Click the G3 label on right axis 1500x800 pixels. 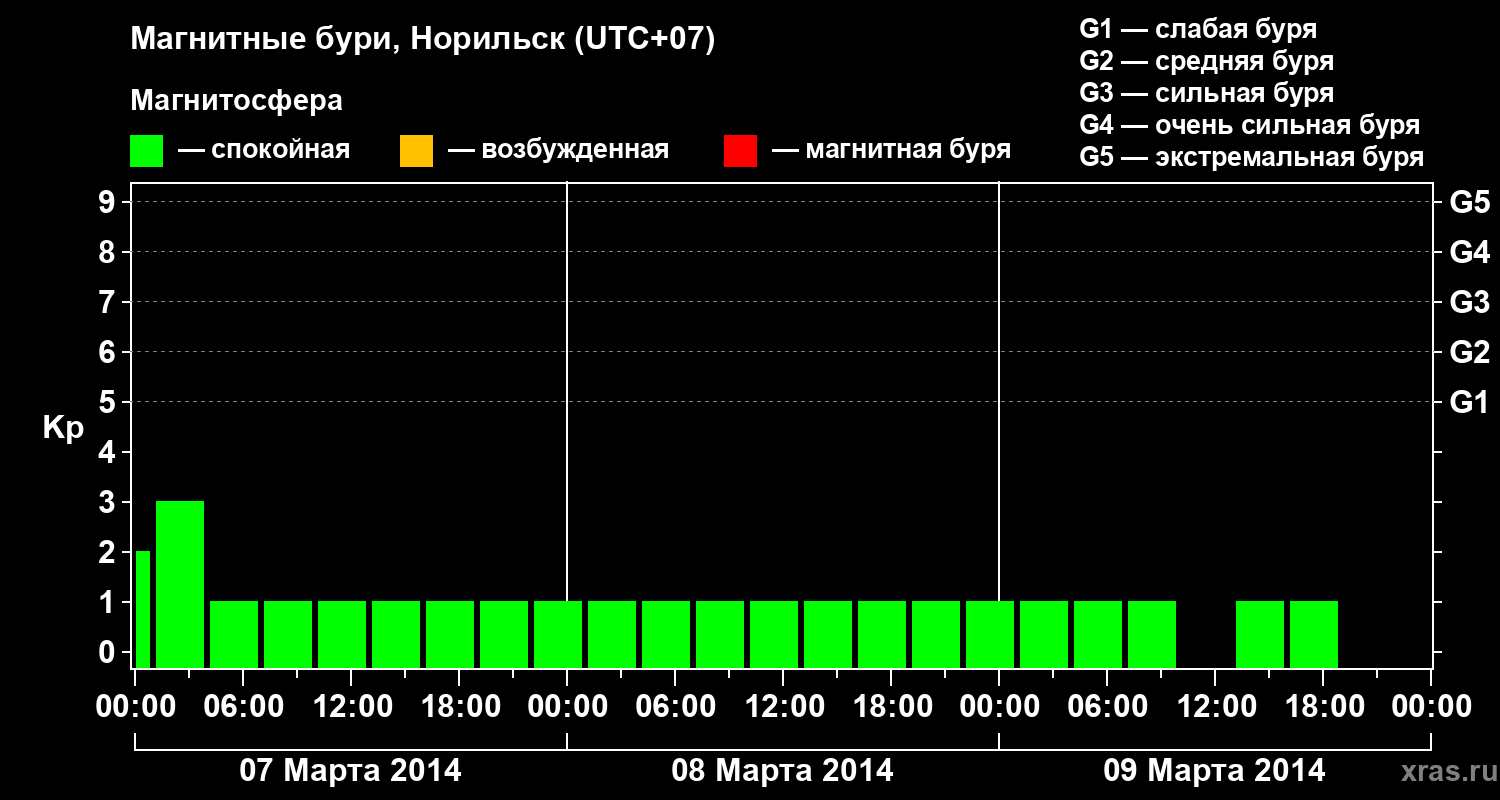point(1469,302)
